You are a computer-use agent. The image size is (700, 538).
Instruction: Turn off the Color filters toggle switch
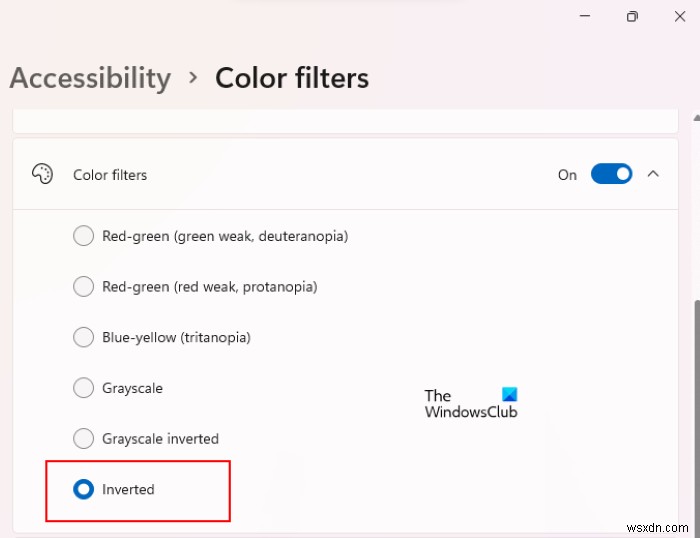(x=611, y=174)
